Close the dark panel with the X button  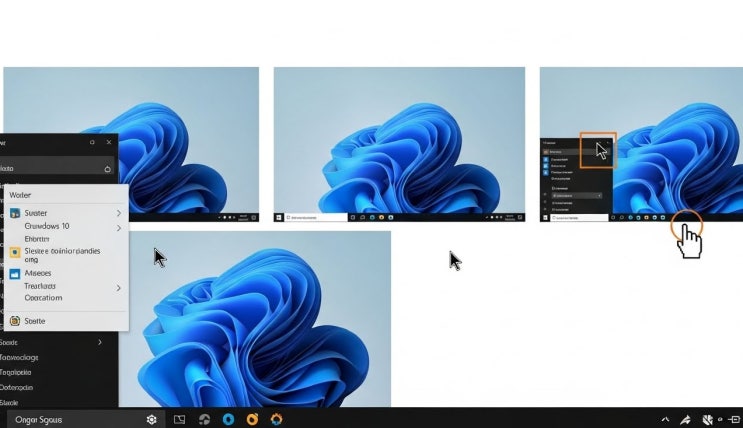[109, 142]
